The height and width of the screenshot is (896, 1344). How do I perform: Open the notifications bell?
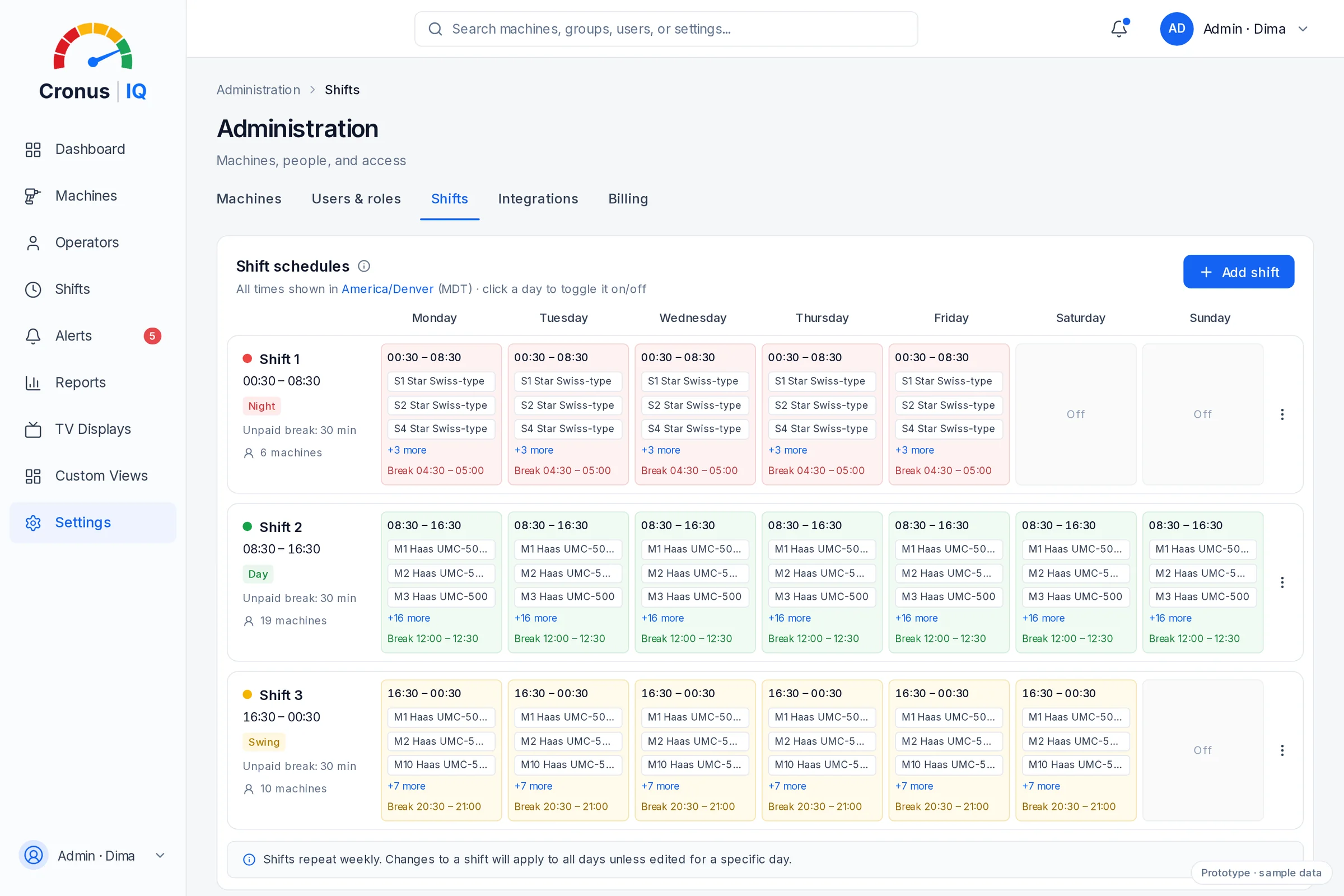[1119, 29]
